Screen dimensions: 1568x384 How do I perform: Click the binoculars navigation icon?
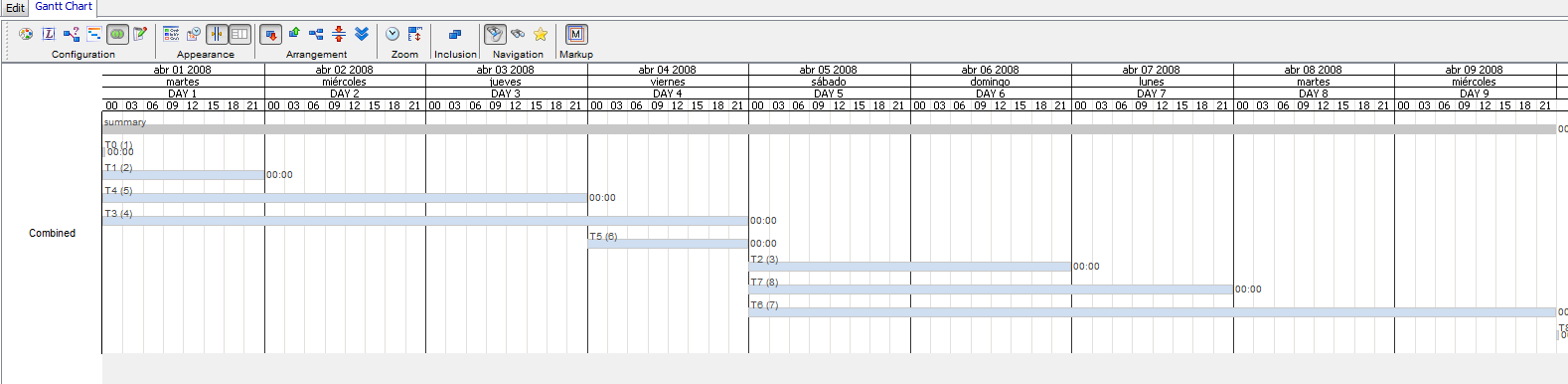click(518, 34)
